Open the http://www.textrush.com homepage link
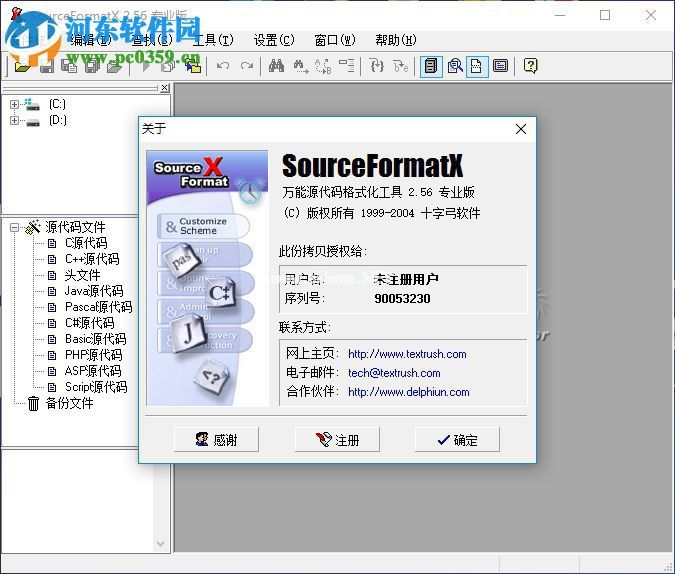675x574 pixels. [x=407, y=354]
